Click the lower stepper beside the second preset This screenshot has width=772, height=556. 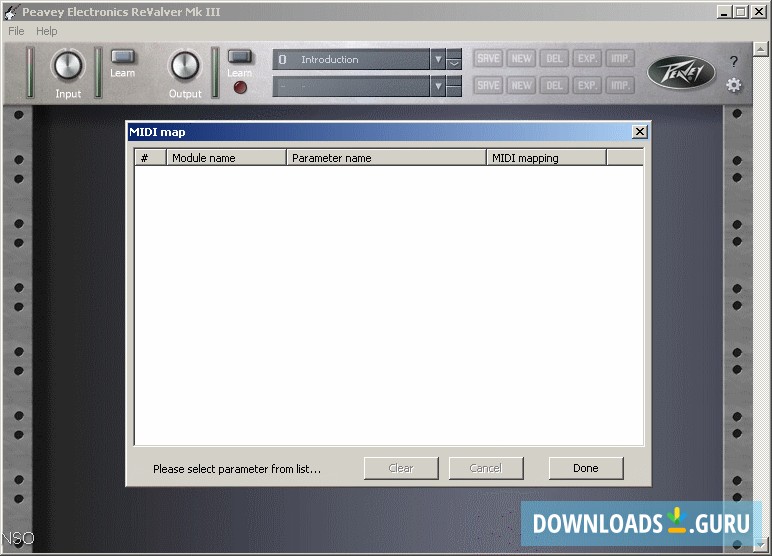tap(454, 92)
